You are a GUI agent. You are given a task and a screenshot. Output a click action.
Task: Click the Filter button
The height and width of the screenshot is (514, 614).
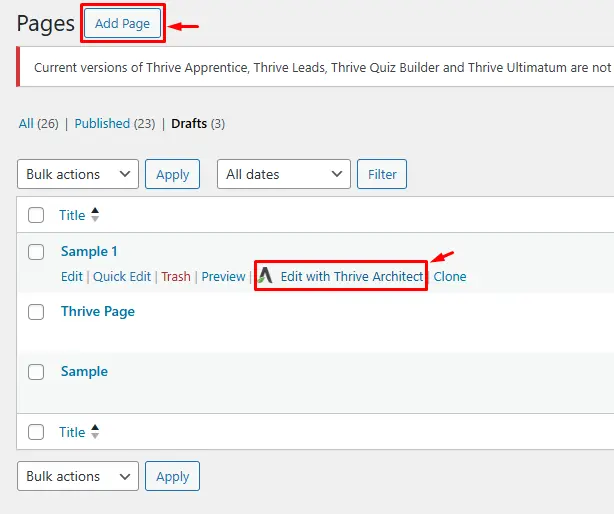pos(382,174)
